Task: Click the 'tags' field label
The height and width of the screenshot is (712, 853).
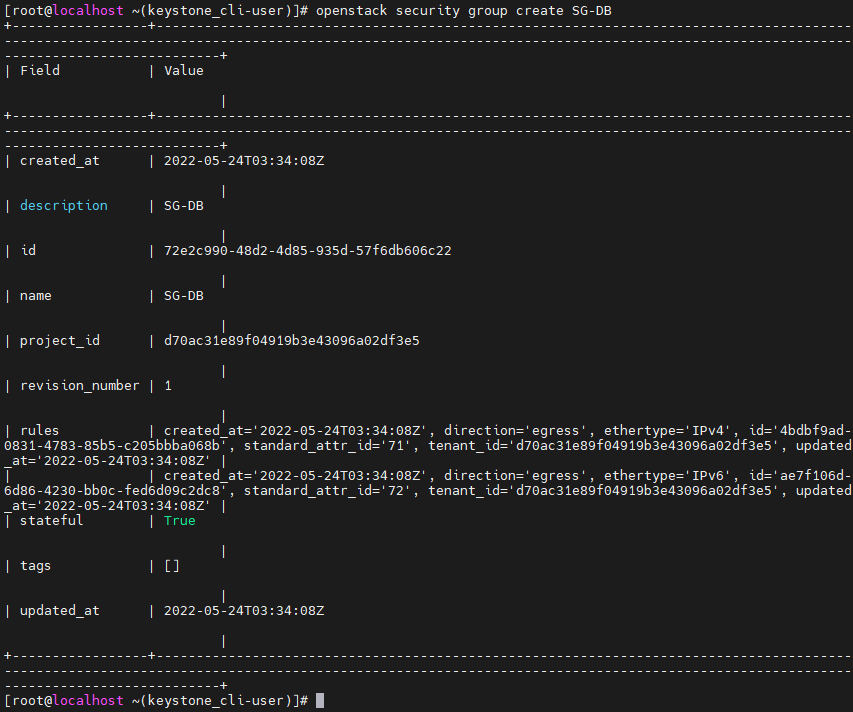Action: point(36,566)
